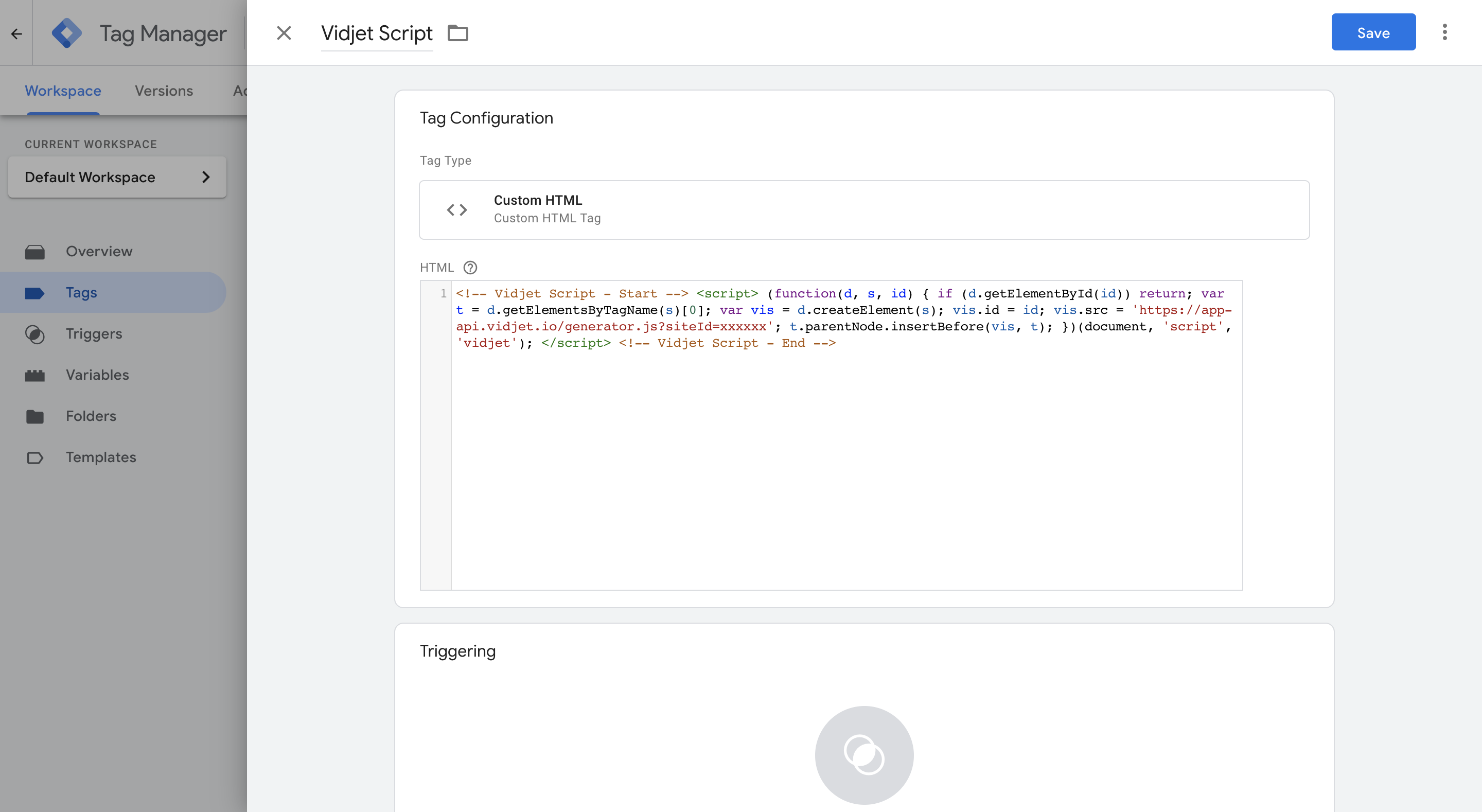Edit the Vidjet Script tag name
Screen dimensions: 1482x812
376,33
